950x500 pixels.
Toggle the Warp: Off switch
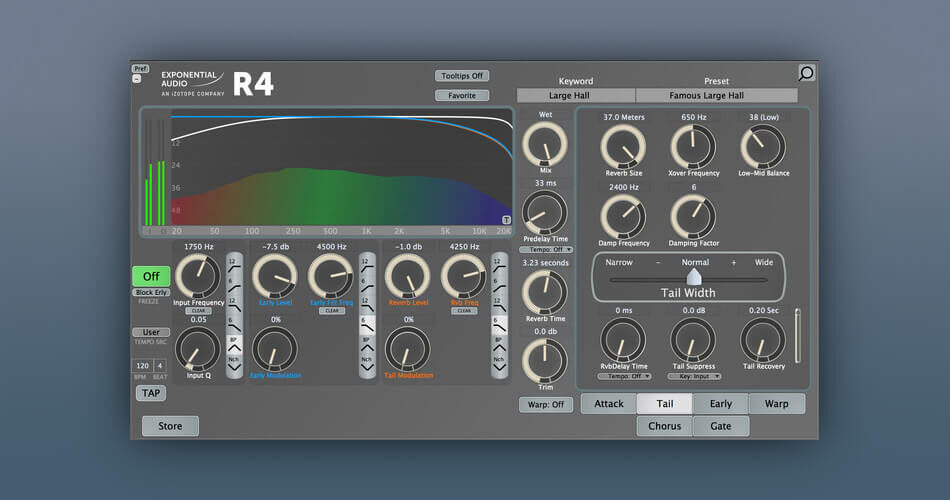coord(545,405)
